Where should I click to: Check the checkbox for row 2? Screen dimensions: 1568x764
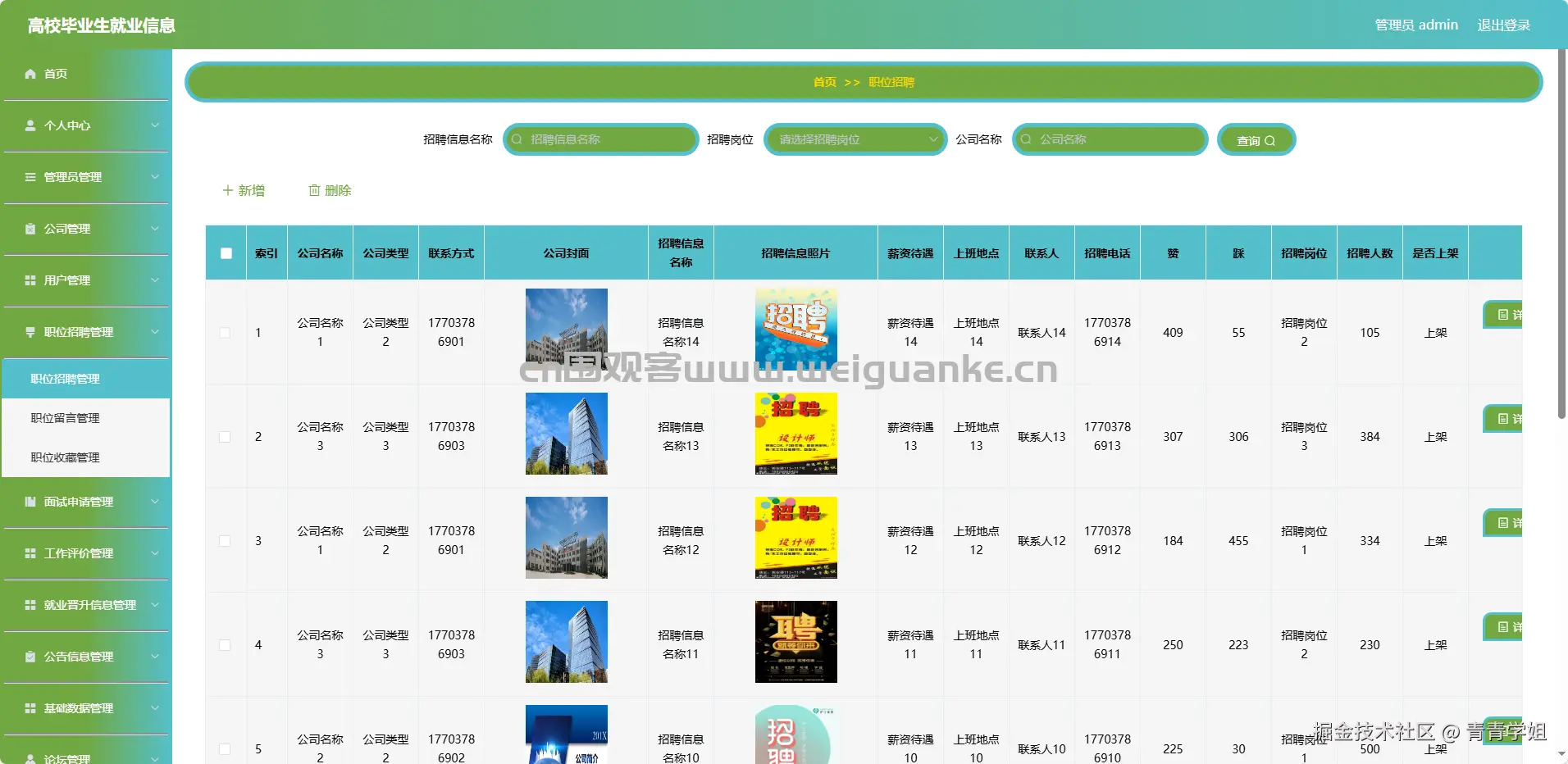coord(226,437)
